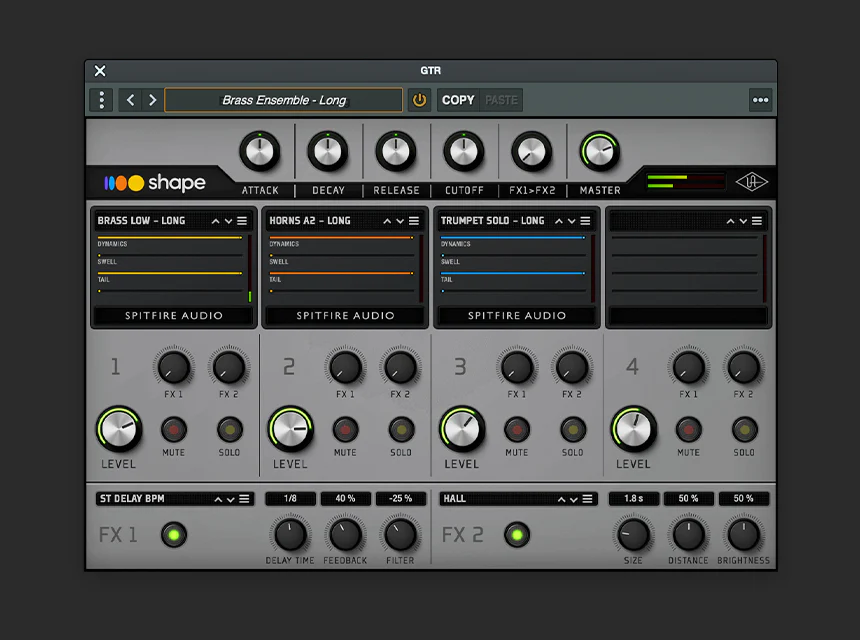
Task: Click the Brass Ensemble - Long preset name field
Action: [x=284, y=100]
